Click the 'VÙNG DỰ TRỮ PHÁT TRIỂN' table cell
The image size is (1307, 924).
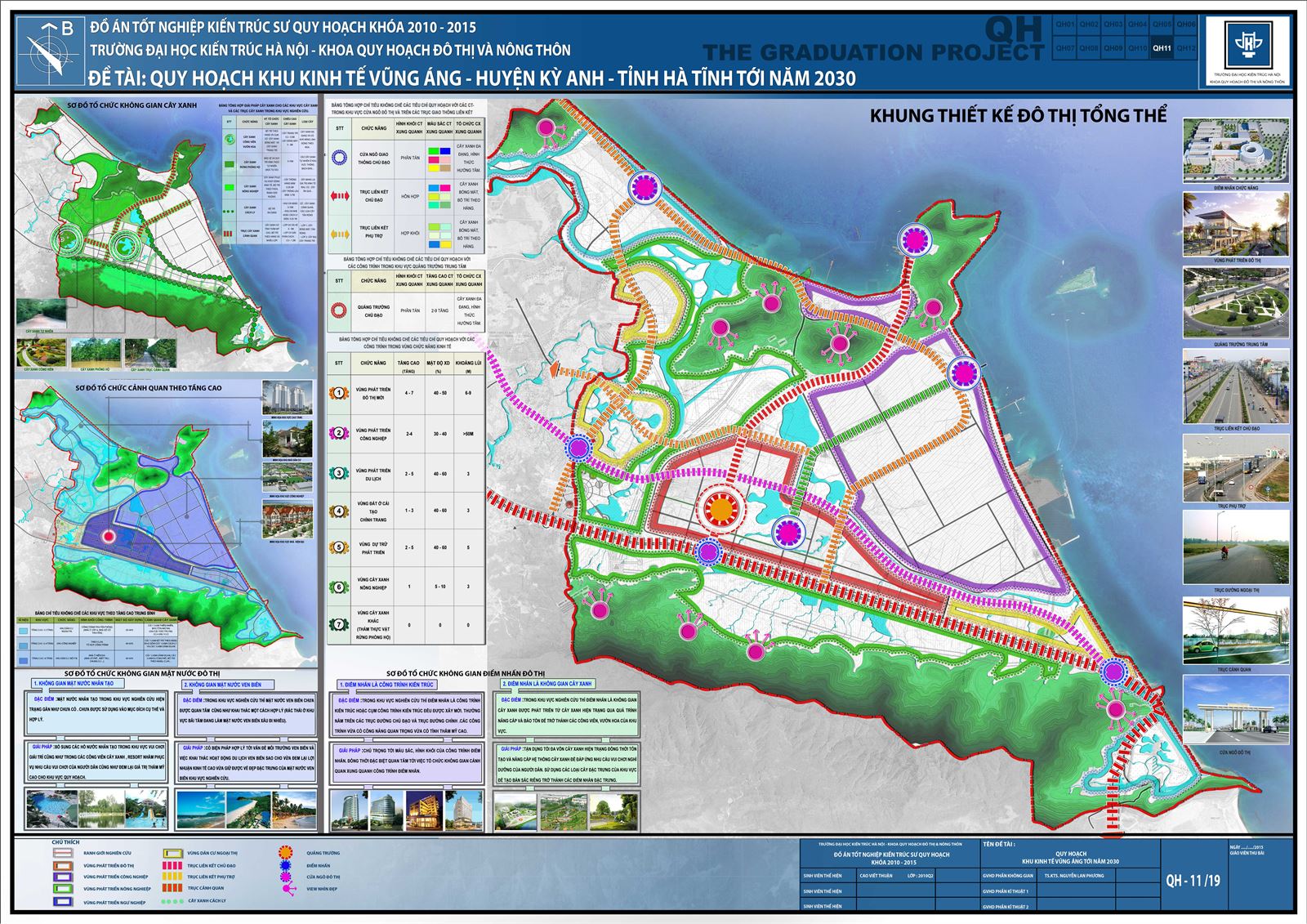click(373, 547)
